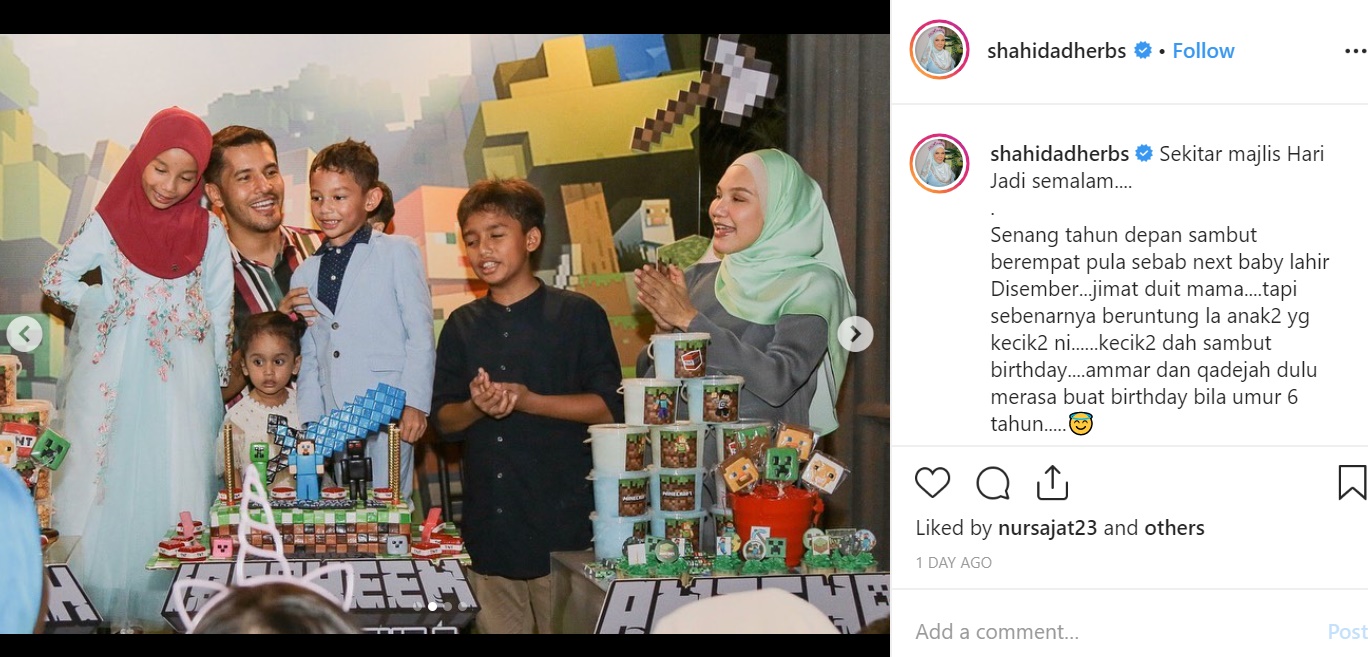The width and height of the screenshot is (1368, 657).
Task: Open the profile picture in the post header
Action: pyautogui.click(x=939, y=49)
